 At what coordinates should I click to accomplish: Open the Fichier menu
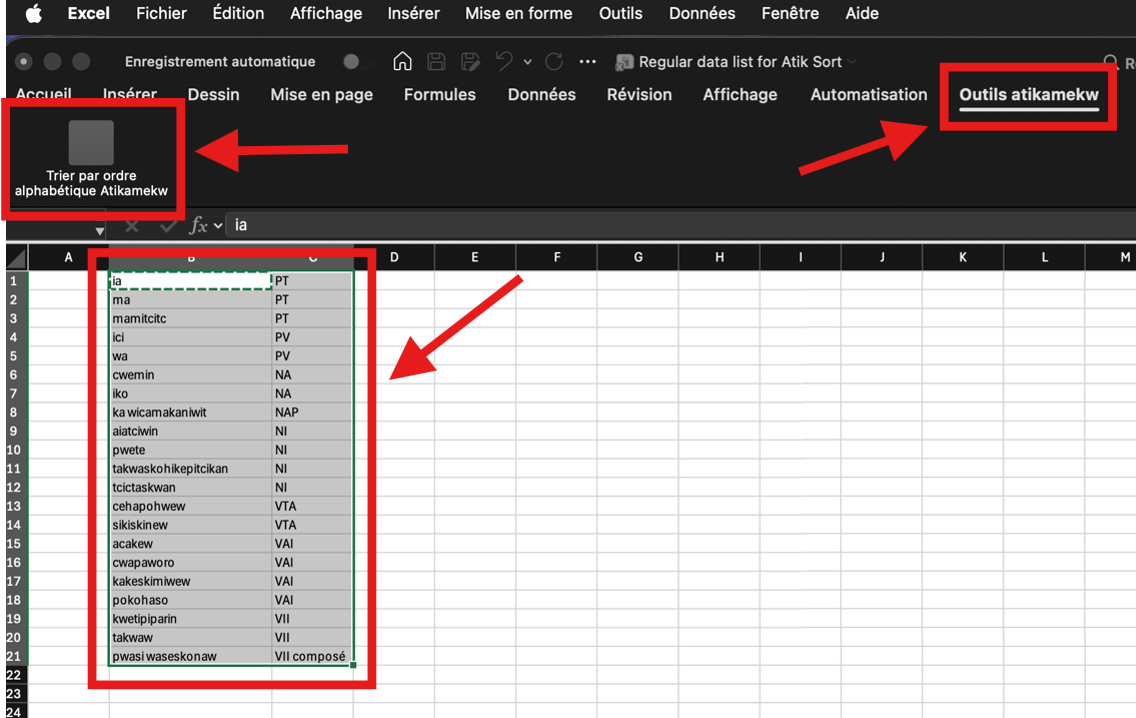pos(161,13)
